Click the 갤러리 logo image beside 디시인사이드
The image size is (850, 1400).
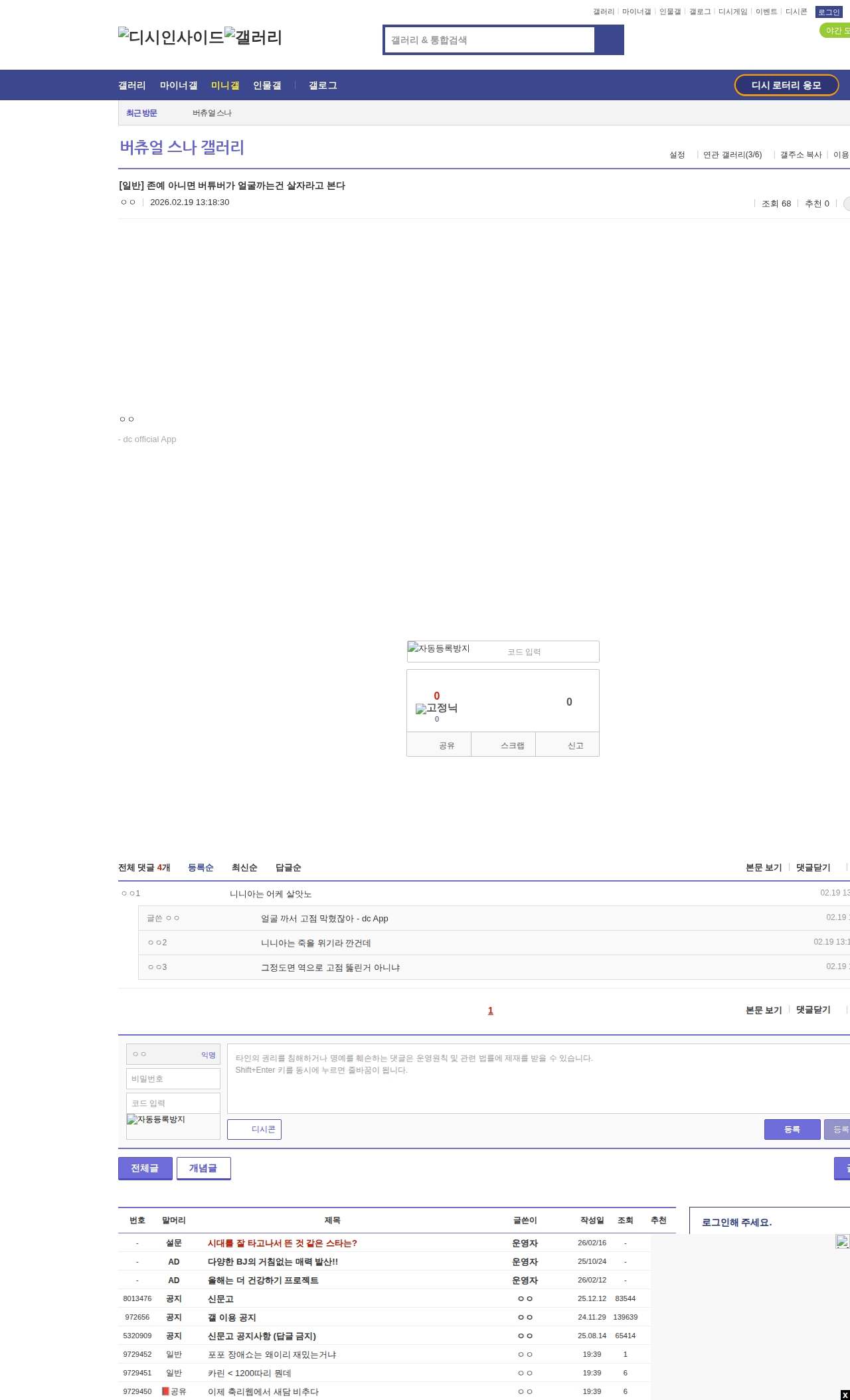pos(254,37)
